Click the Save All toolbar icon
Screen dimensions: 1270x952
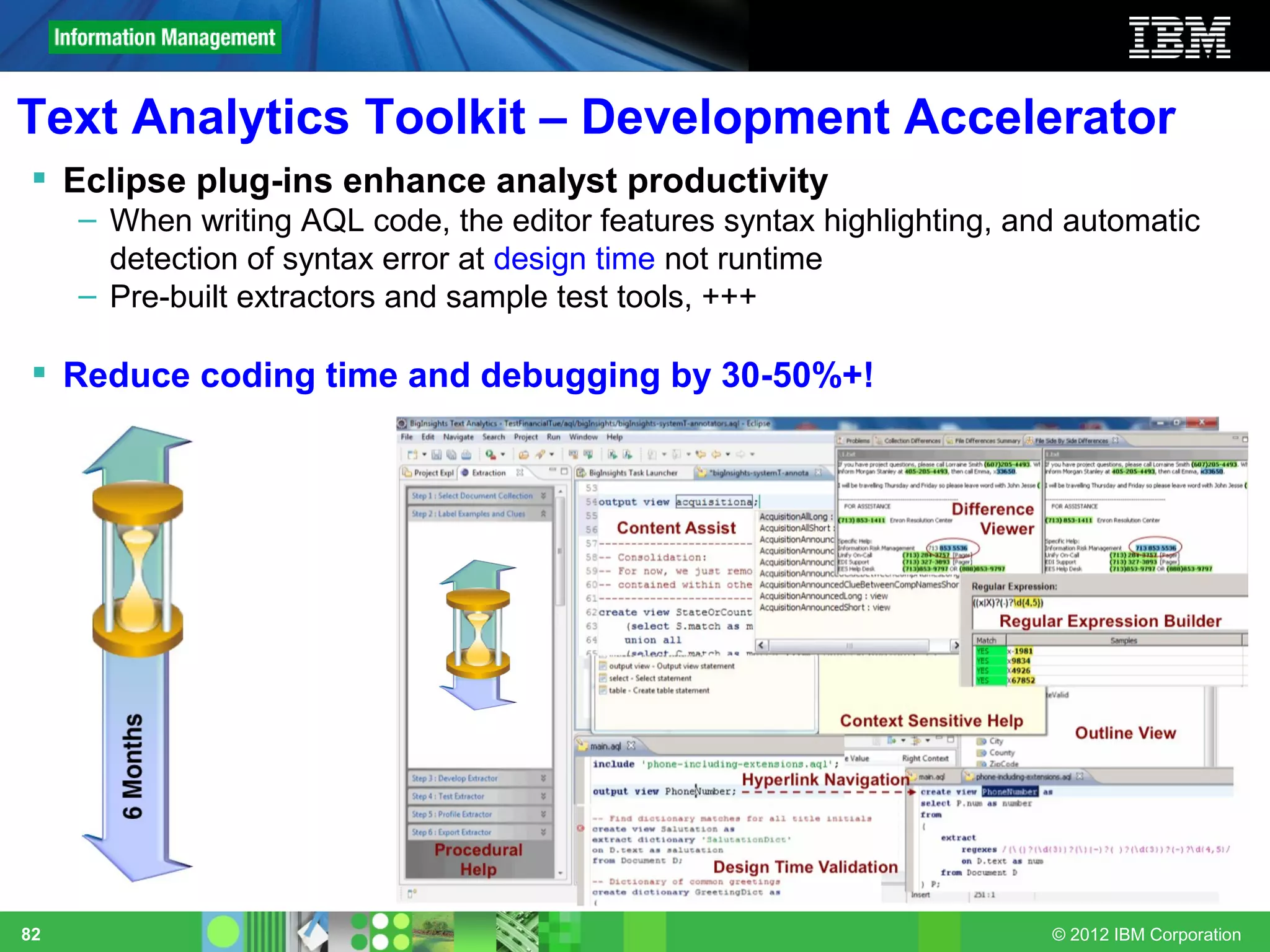451,454
